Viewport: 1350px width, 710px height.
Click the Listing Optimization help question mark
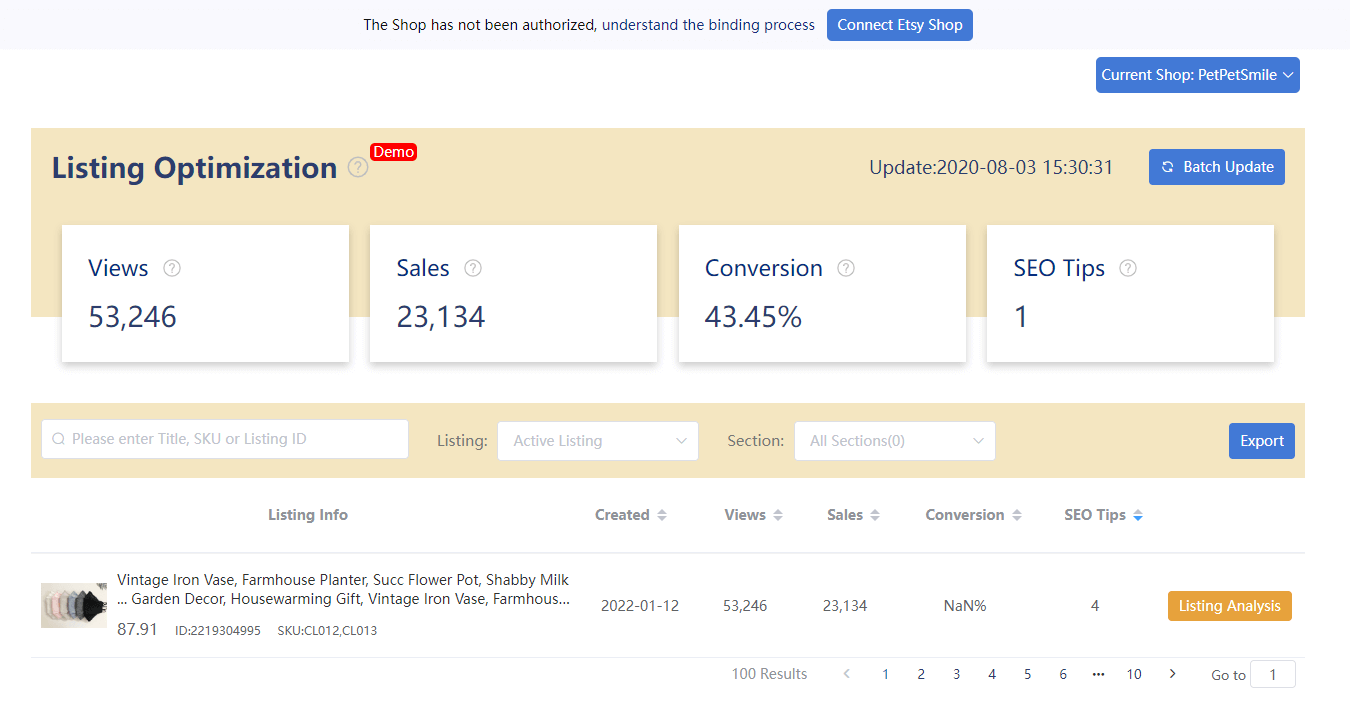pos(357,167)
